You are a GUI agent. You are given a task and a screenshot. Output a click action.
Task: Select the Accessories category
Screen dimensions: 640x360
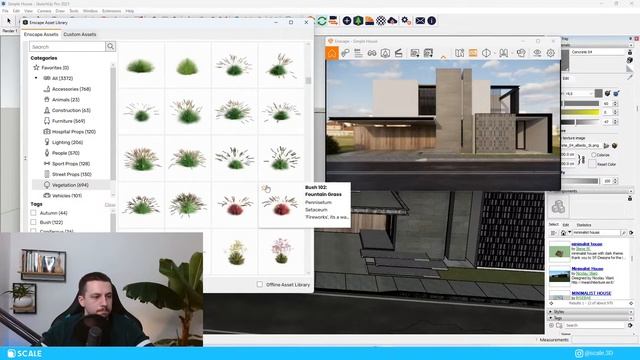click(x=67, y=89)
